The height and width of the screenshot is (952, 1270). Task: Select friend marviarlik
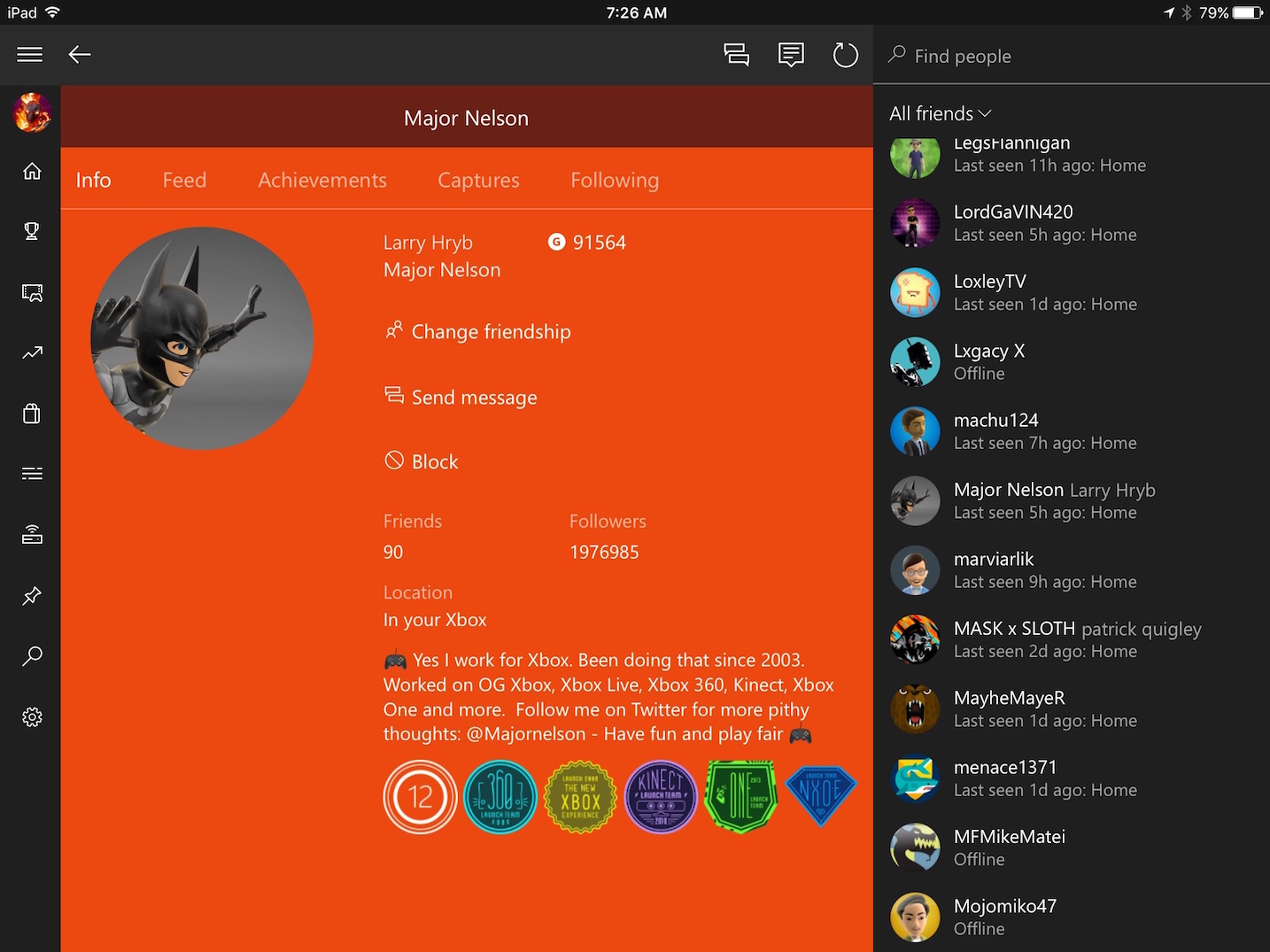tap(1072, 570)
